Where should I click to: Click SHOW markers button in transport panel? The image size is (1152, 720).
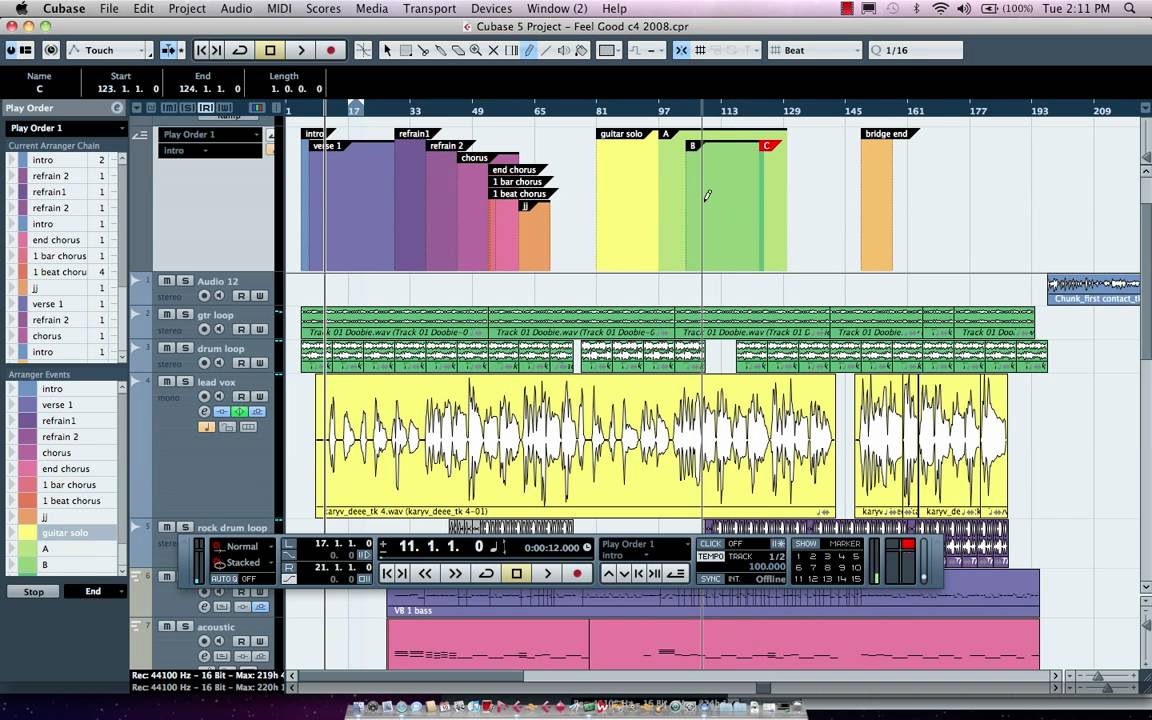coord(806,544)
